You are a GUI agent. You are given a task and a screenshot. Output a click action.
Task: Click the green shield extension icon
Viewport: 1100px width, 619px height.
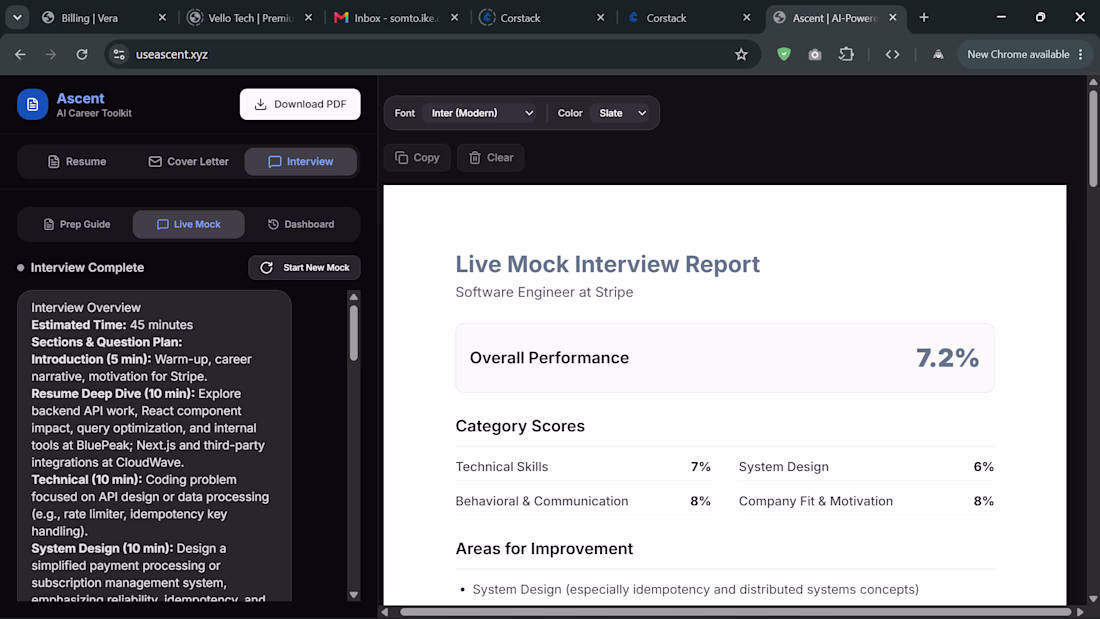pyautogui.click(x=784, y=54)
